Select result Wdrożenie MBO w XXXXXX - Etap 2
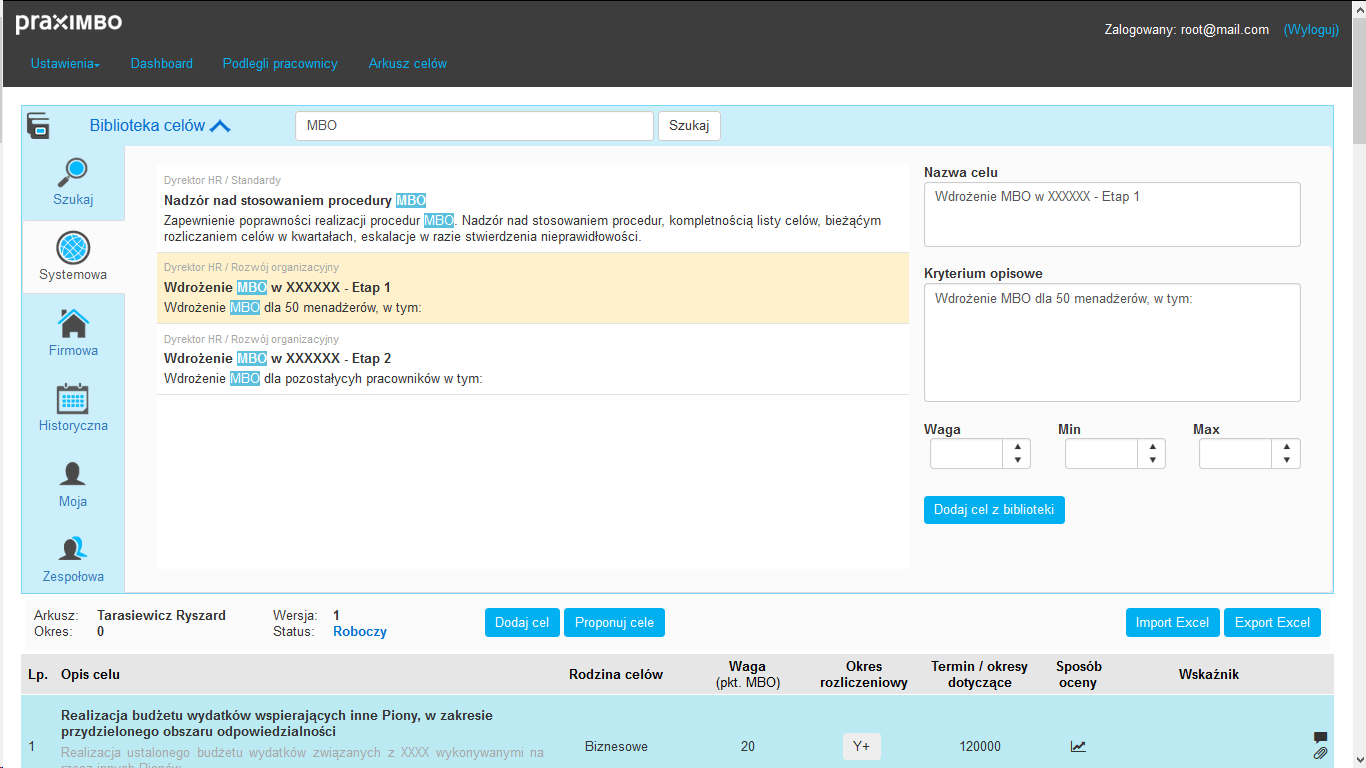The width and height of the screenshot is (1366, 768). click(533, 359)
